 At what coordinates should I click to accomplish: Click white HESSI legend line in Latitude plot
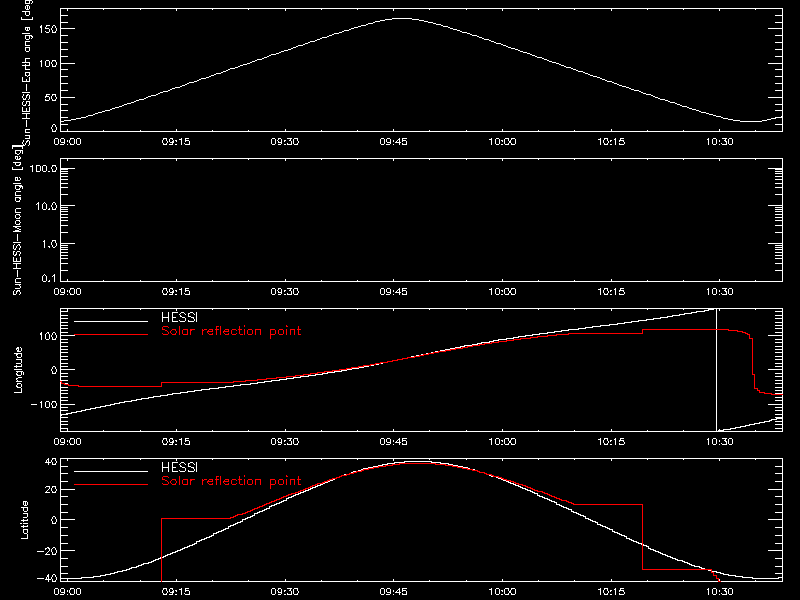click(111, 471)
